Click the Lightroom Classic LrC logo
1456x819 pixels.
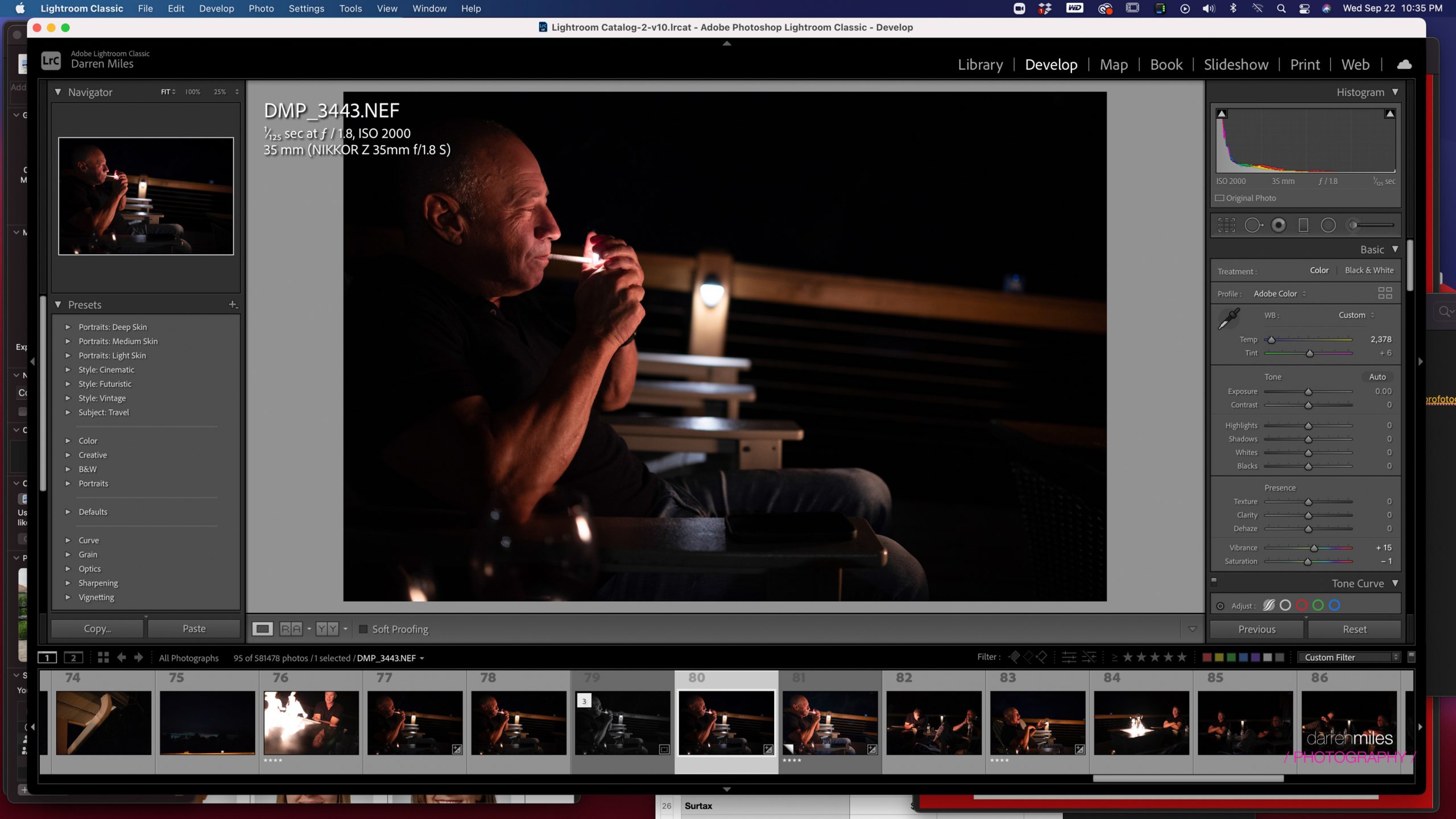pyautogui.click(x=51, y=60)
